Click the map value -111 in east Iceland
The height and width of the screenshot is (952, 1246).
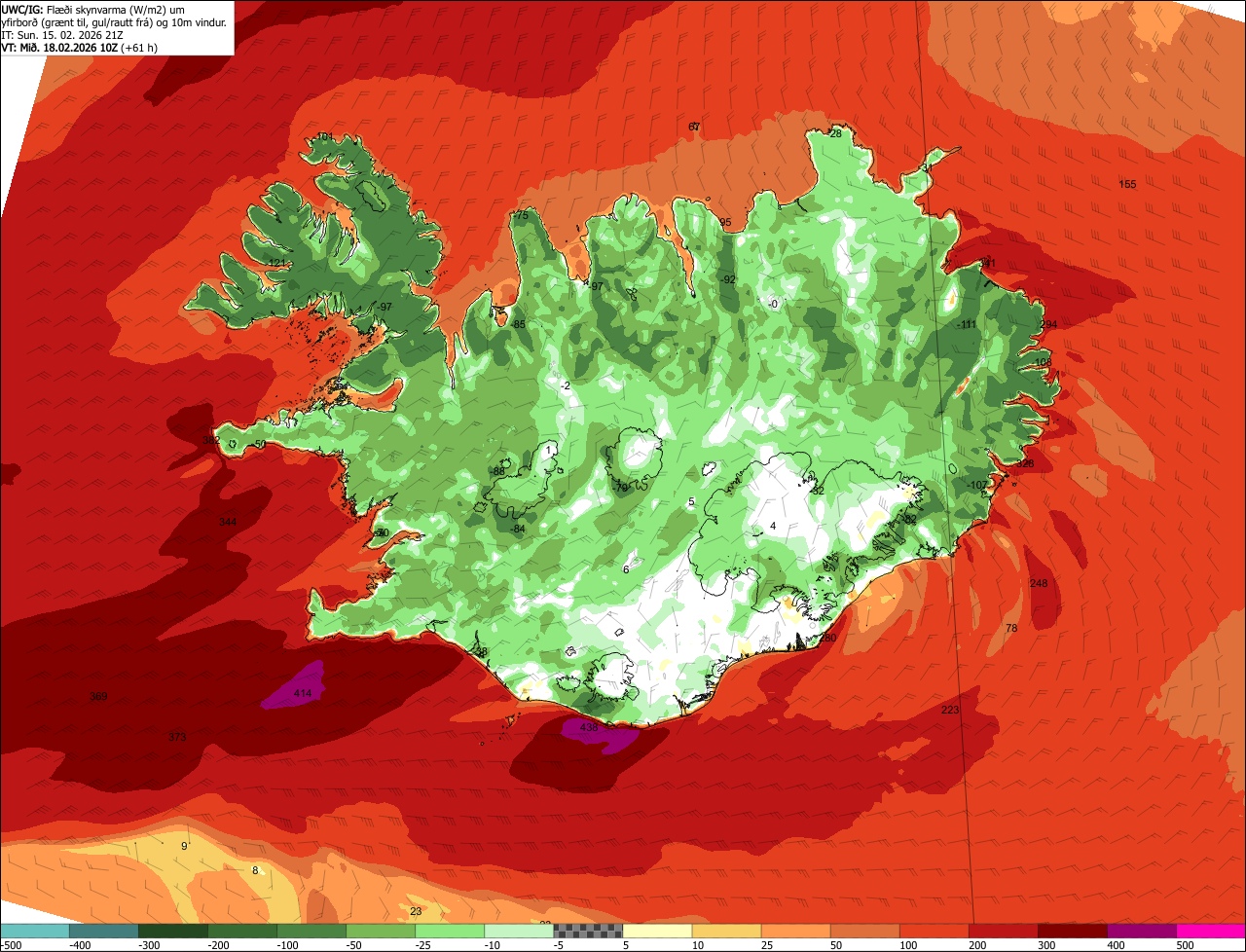click(966, 325)
